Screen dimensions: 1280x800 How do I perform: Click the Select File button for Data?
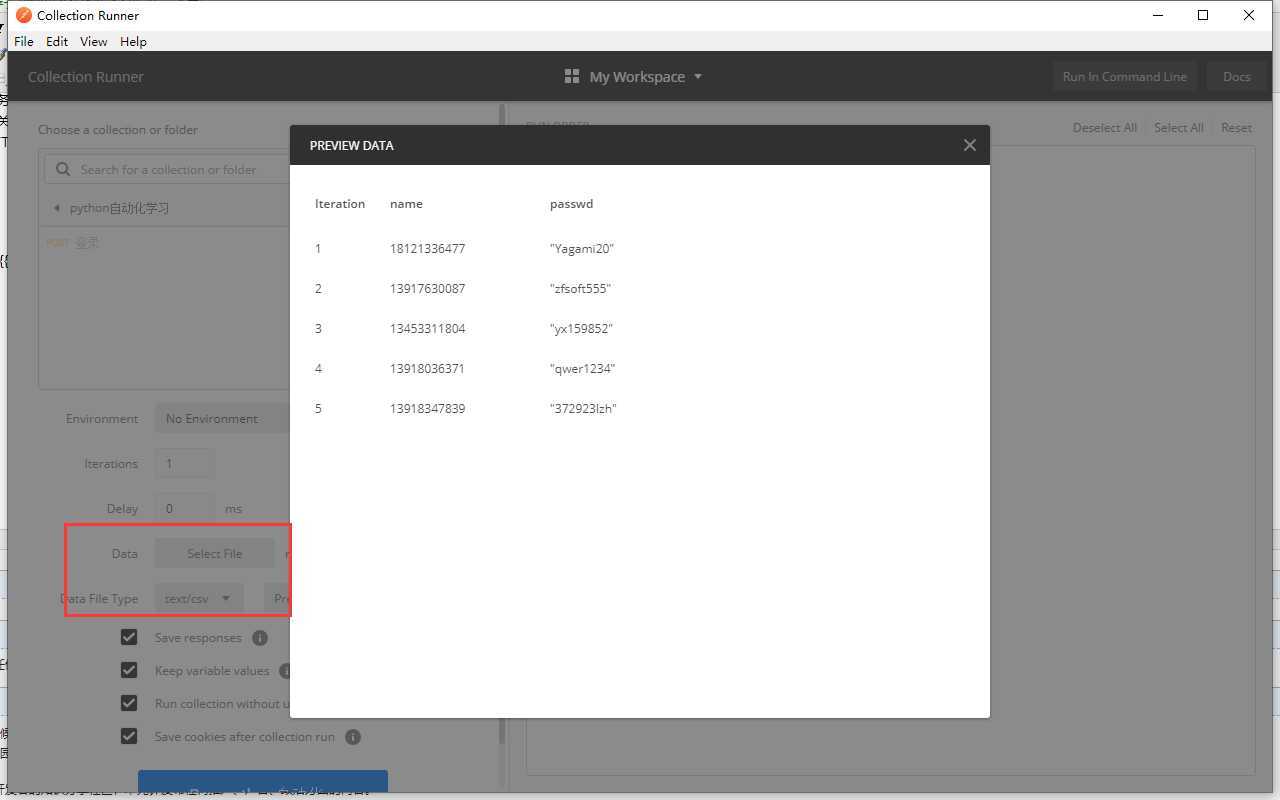(215, 553)
